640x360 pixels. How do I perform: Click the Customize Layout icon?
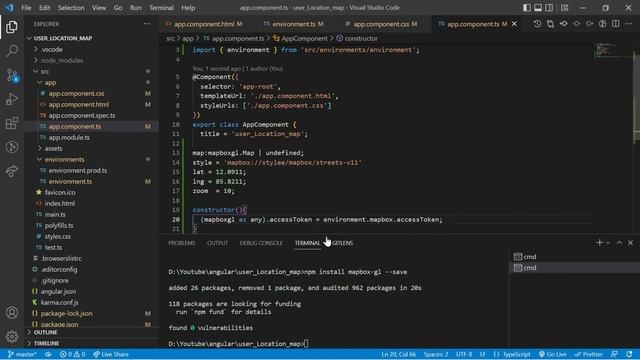[564, 8]
